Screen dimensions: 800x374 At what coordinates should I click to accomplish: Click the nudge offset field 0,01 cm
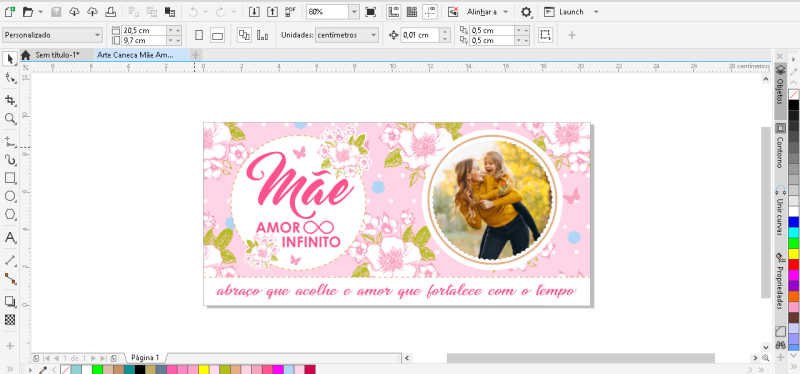tap(420, 35)
